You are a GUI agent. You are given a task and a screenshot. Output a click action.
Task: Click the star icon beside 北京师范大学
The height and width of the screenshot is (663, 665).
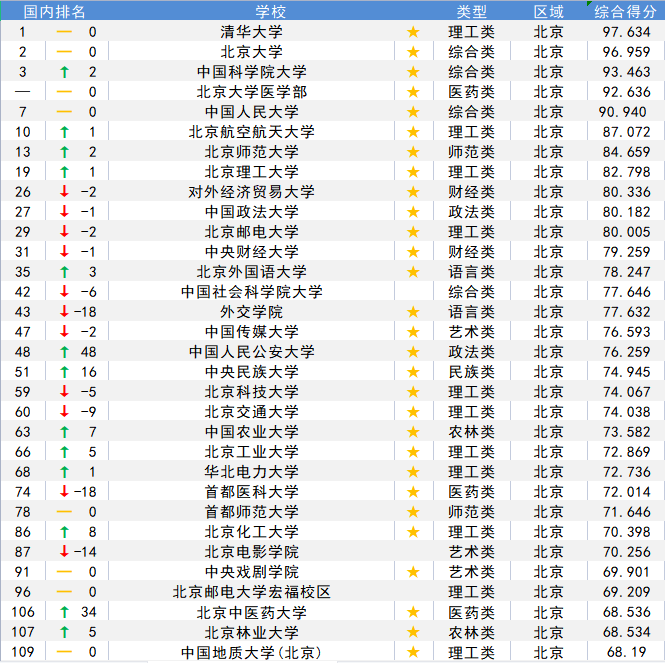413,152
